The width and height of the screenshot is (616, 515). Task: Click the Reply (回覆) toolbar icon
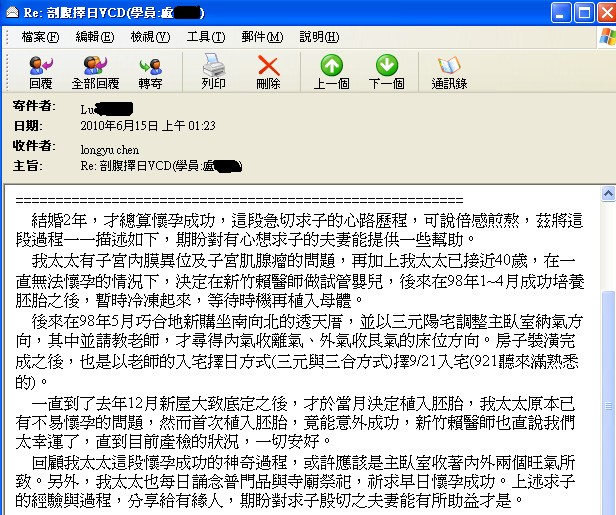(41, 72)
